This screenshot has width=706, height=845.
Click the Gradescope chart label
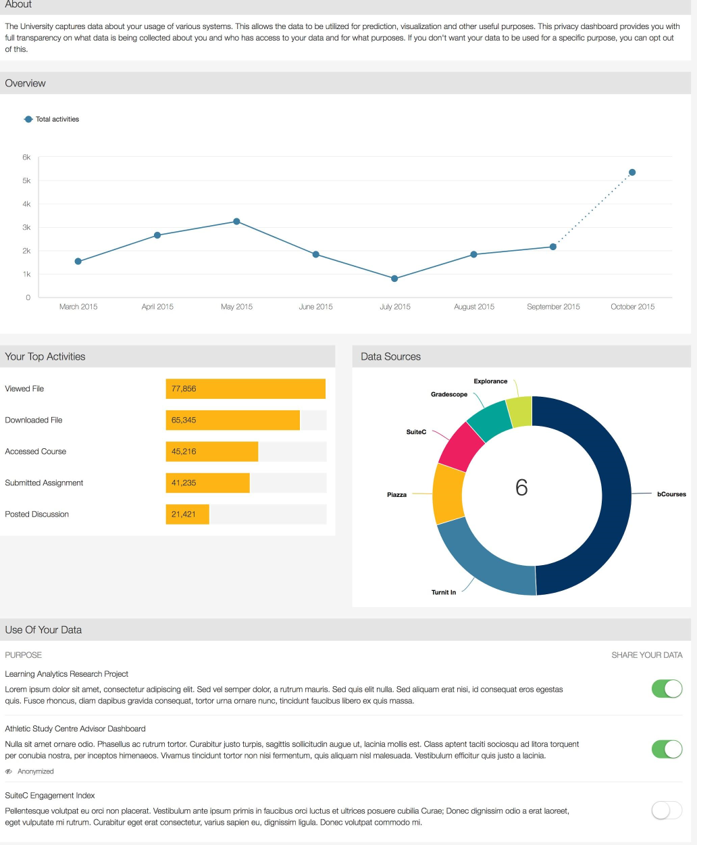(x=449, y=394)
